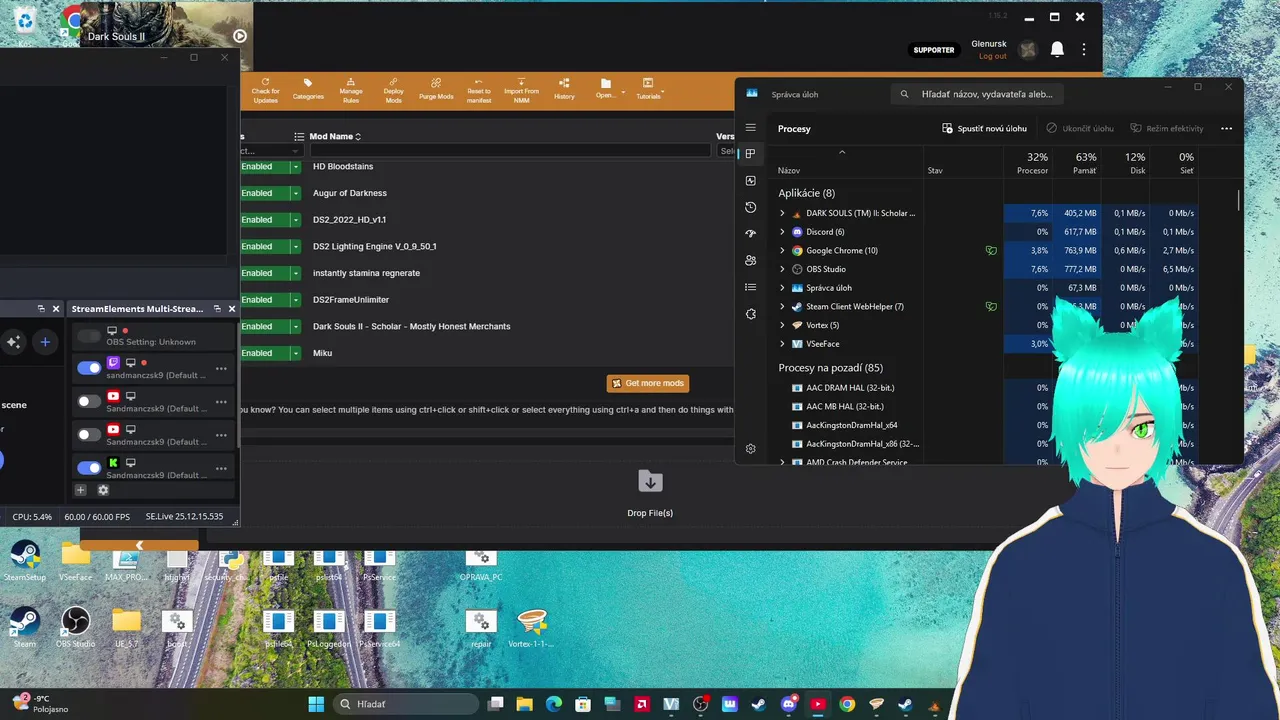Click the sparkle icon in OBS dock
This screenshot has width=1280, height=720.
[13, 342]
